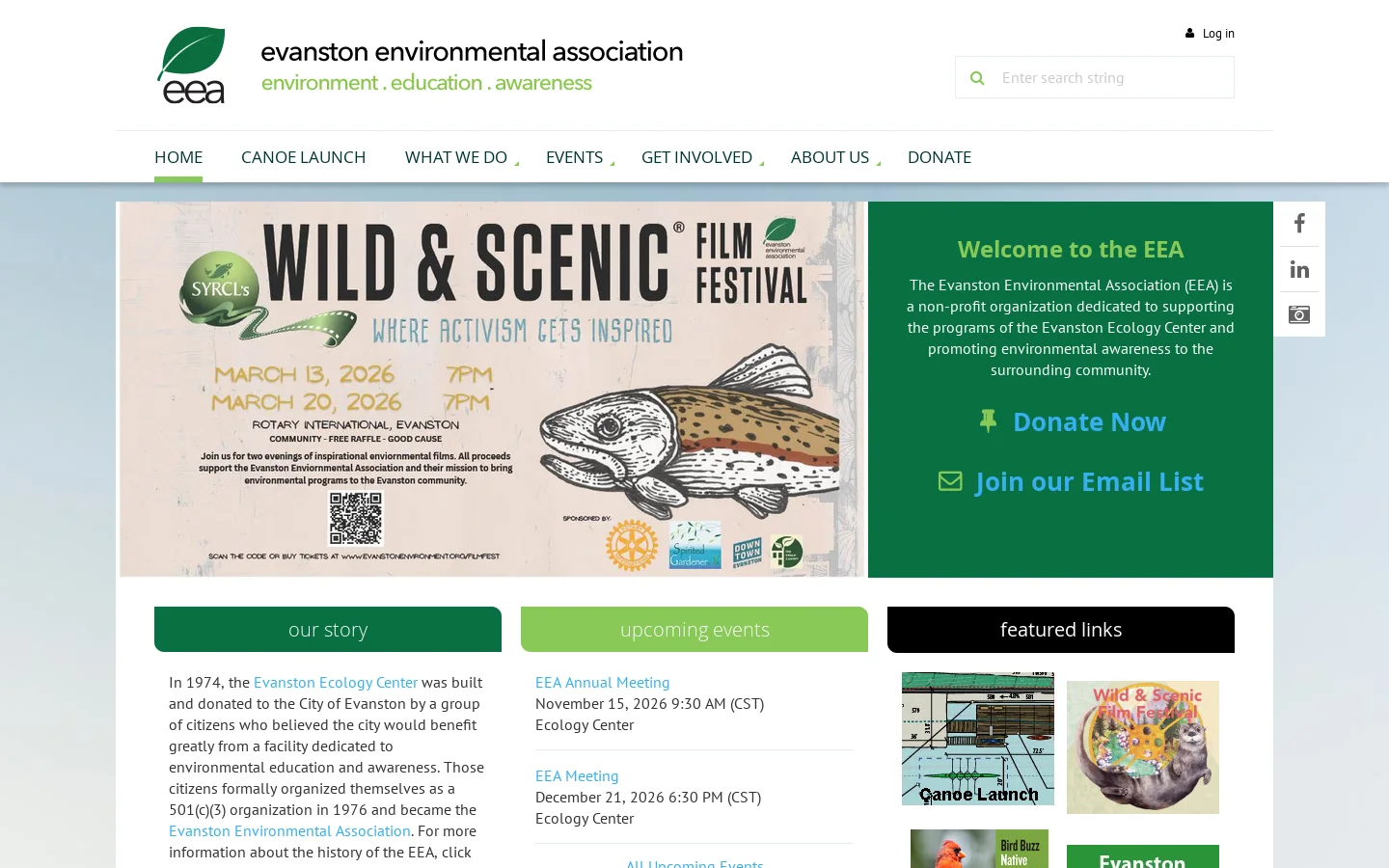Viewport: 1389px width, 868px height.
Task: Click the Log in link
Action: pyautogui.click(x=1218, y=34)
